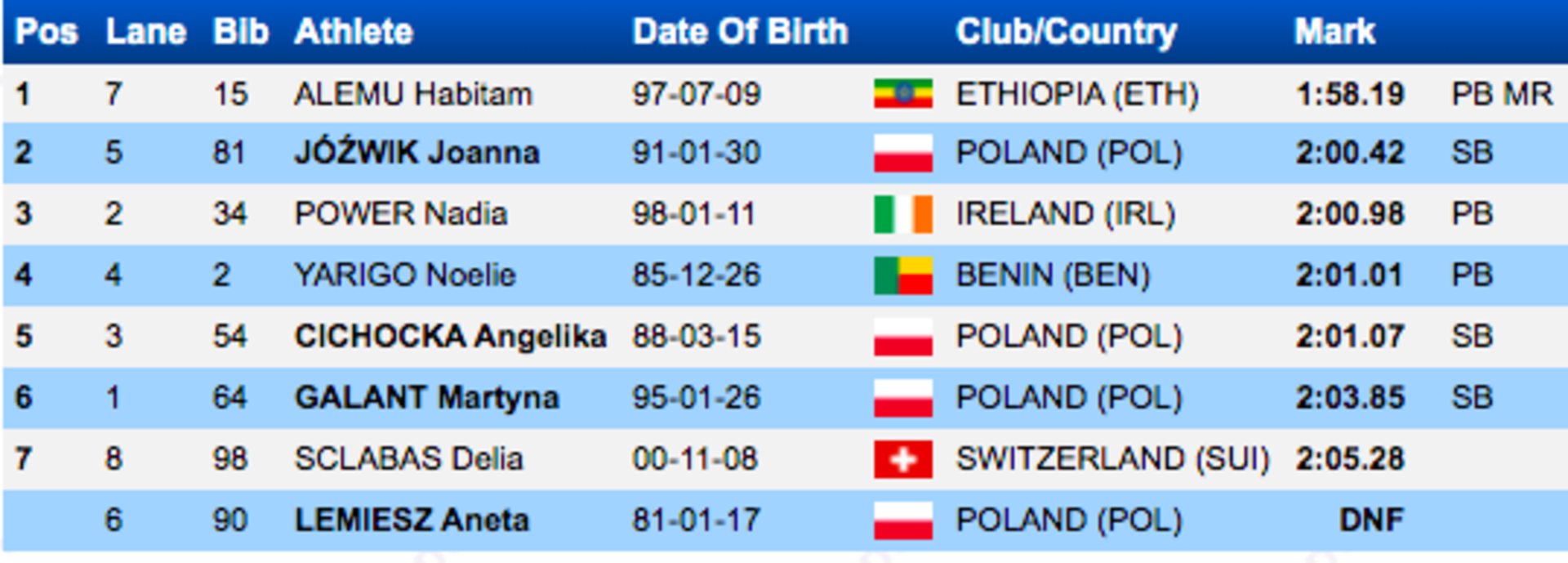Viewport: 1568px width, 563px height.
Task: Click Poland flag in LEMIESZ Aneta row
Action: click(x=902, y=521)
